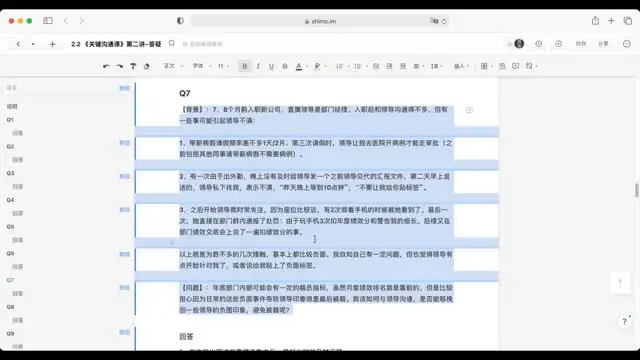
Task: Click the 协作 collaborate button
Action: [581, 44]
